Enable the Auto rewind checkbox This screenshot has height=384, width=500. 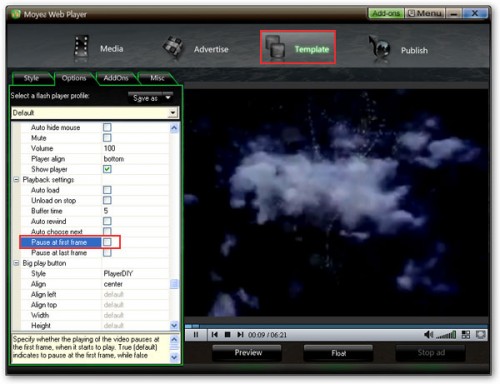(x=107, y=221)
